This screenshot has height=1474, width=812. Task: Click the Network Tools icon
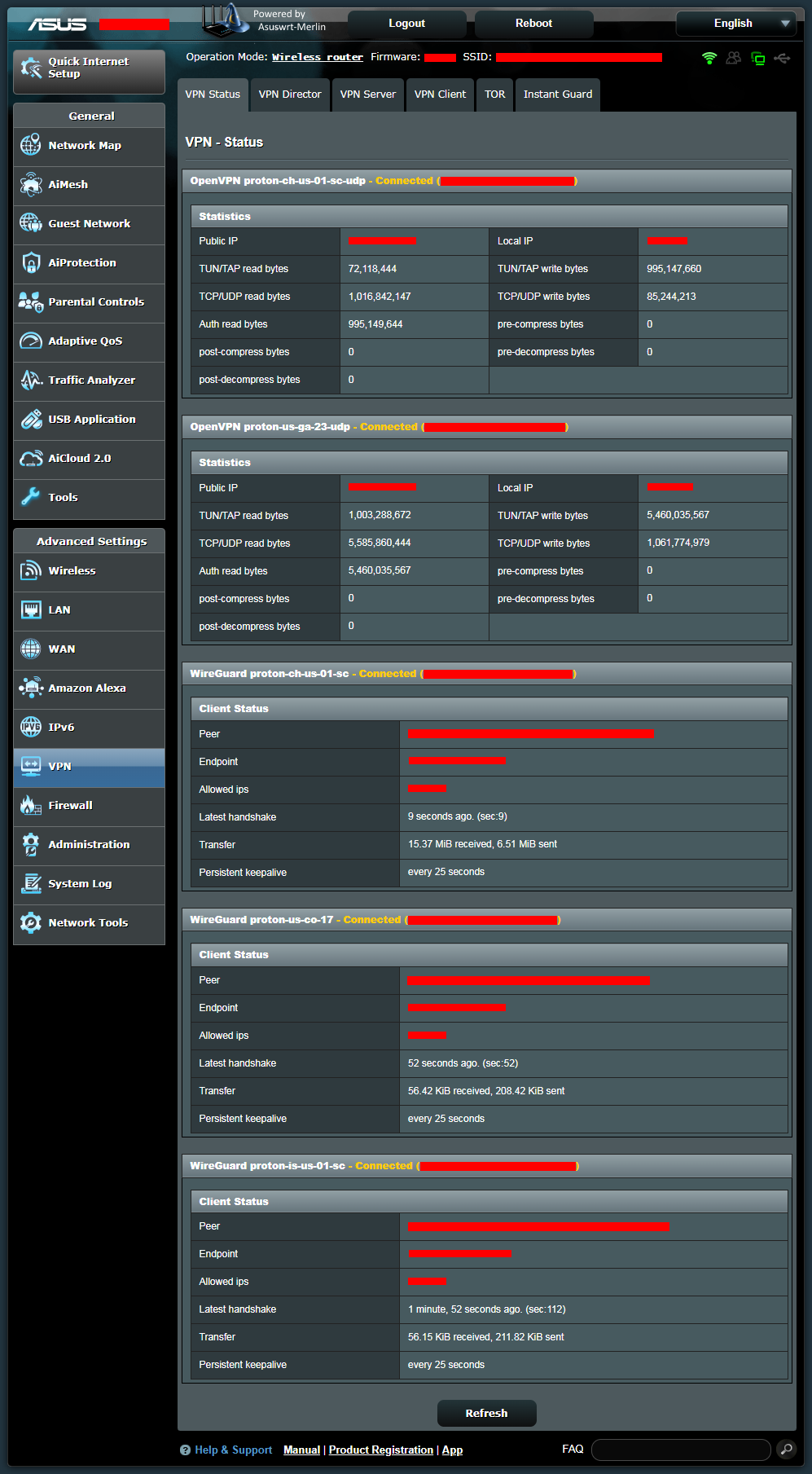31,922
